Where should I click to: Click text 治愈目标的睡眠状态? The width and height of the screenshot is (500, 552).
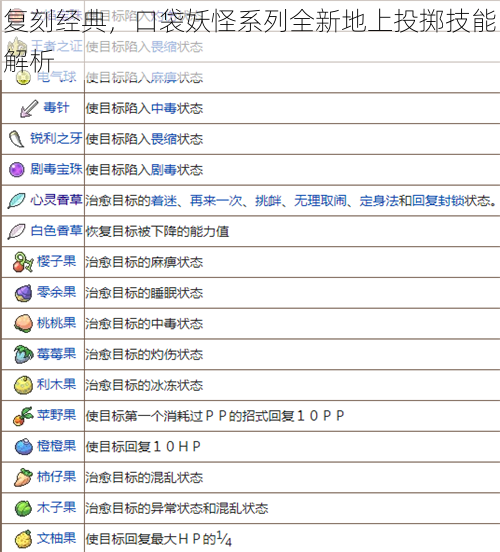[144, 293]
